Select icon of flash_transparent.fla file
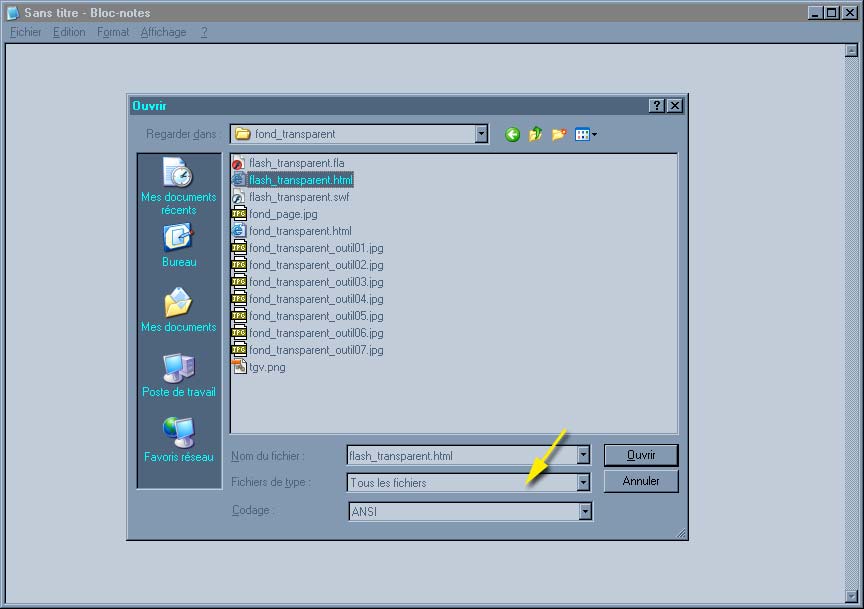864x609 pixels. coord(239,163)
